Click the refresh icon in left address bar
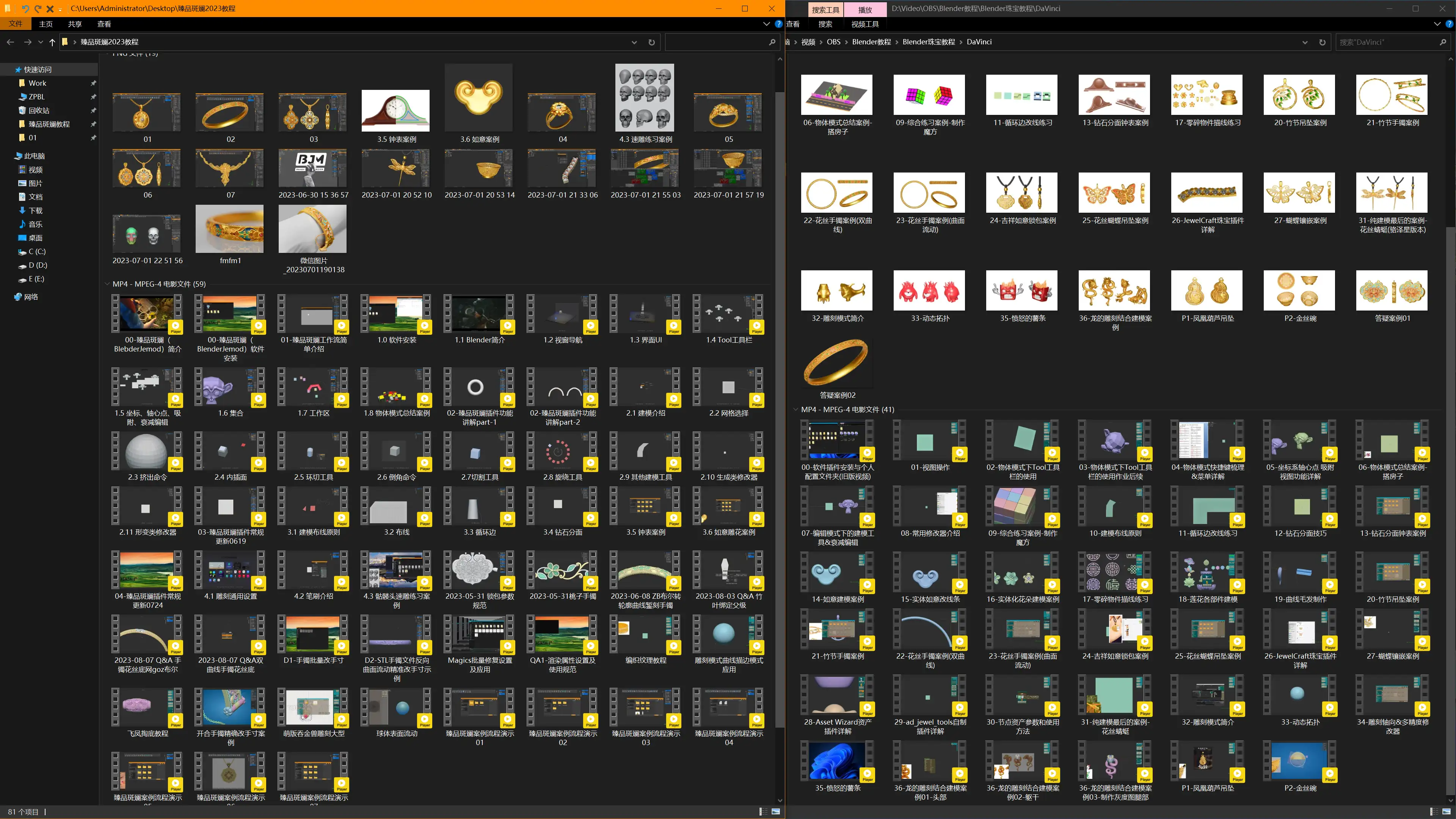This screenshot has width=1456, height=819. (652, 42)
